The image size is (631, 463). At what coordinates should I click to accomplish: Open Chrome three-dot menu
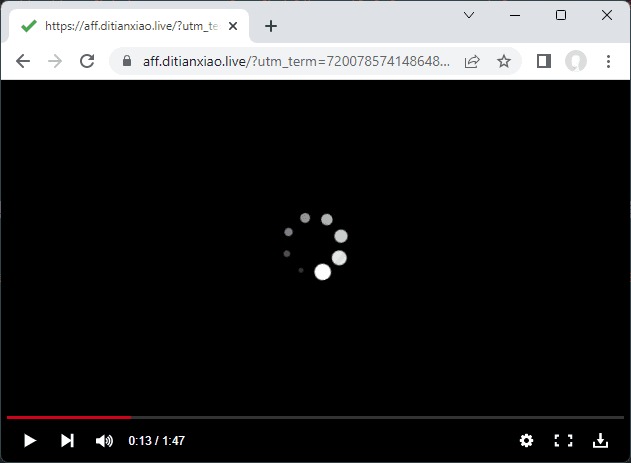(609, 61)
